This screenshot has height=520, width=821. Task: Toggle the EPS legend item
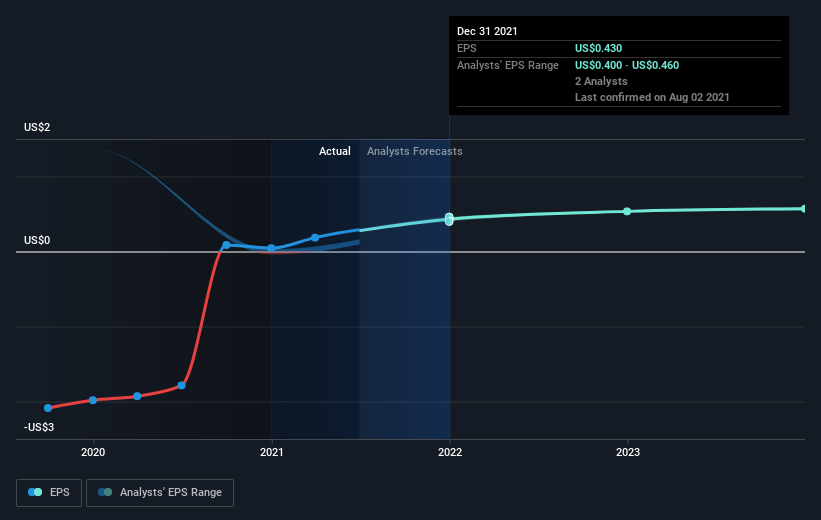point(49,492)
